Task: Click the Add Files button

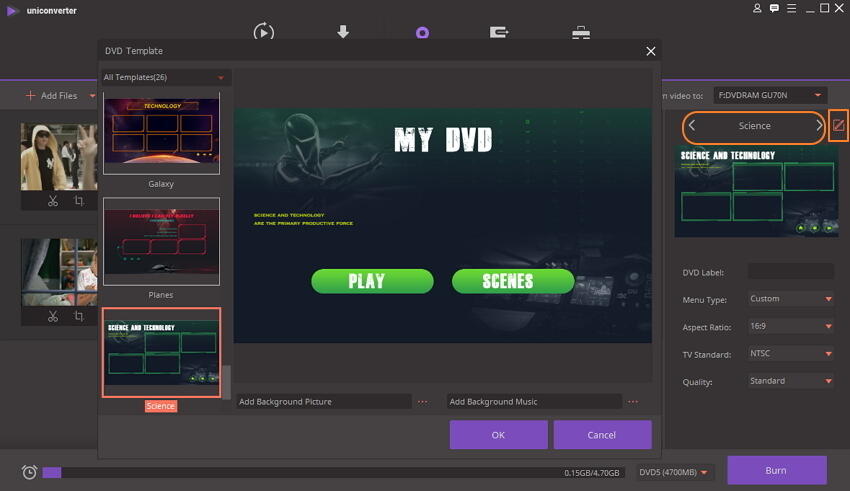Action: 52,95
